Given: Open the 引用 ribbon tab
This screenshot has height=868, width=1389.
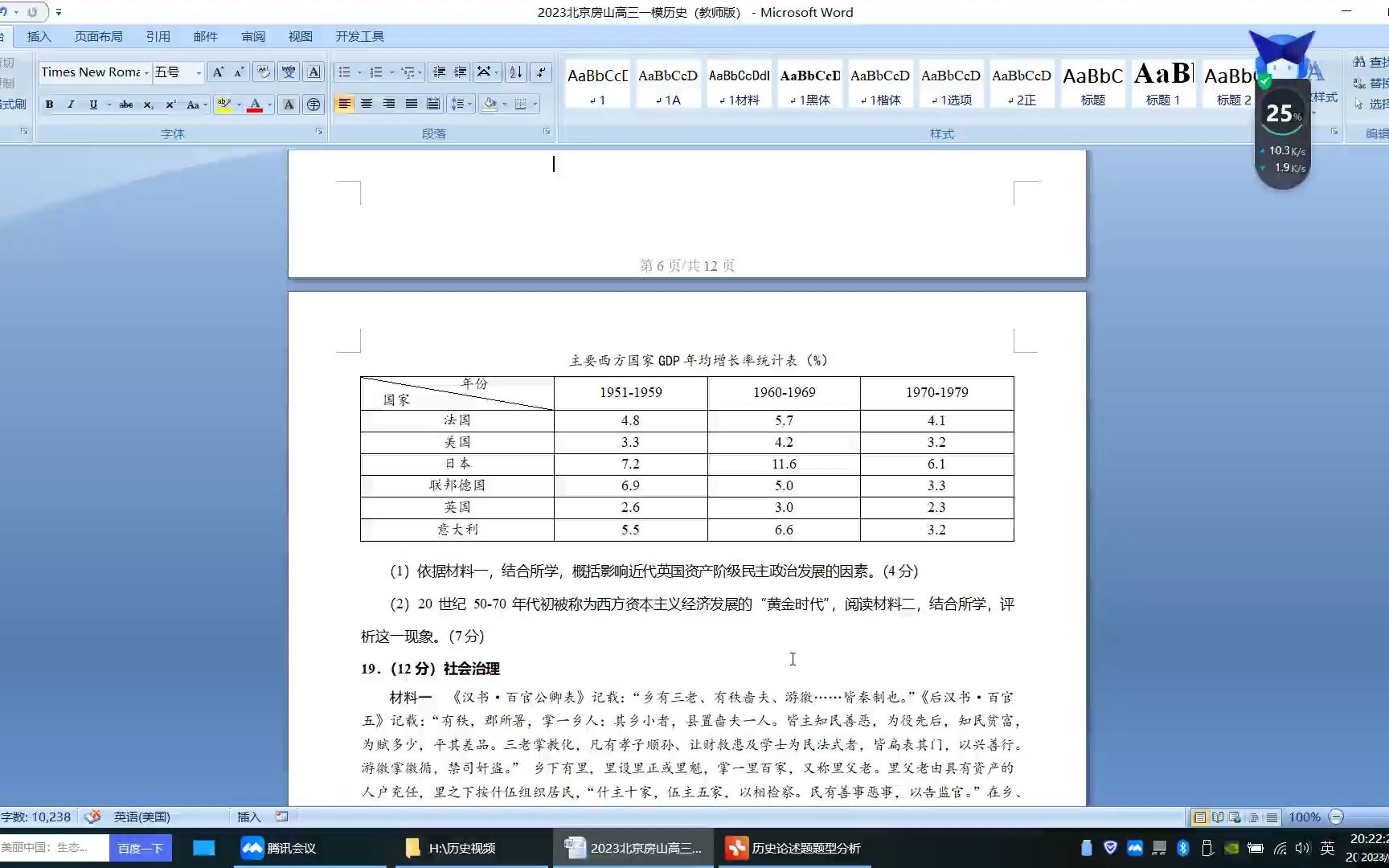Looking at the screenshot, I should pos(158,37).
